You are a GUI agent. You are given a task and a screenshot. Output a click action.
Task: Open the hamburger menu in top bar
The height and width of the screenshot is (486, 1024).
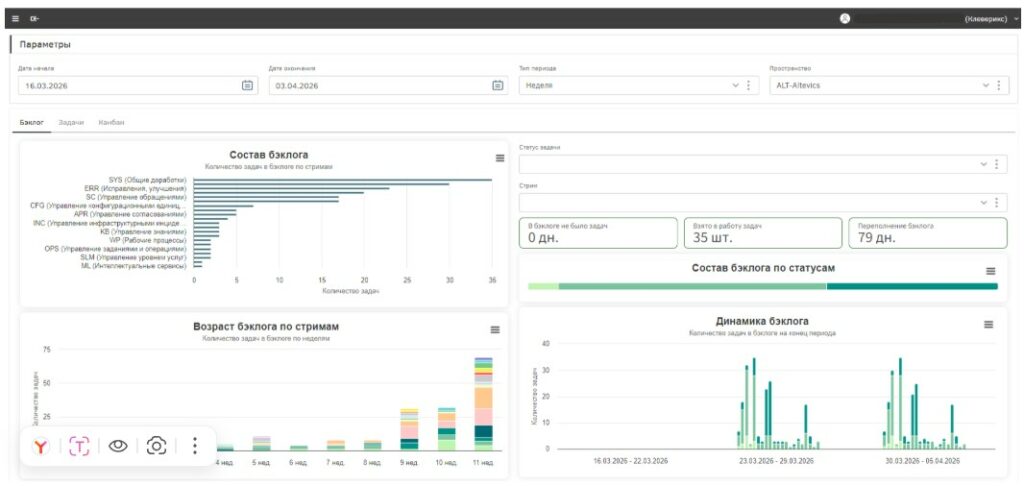[x=16, y=19]
